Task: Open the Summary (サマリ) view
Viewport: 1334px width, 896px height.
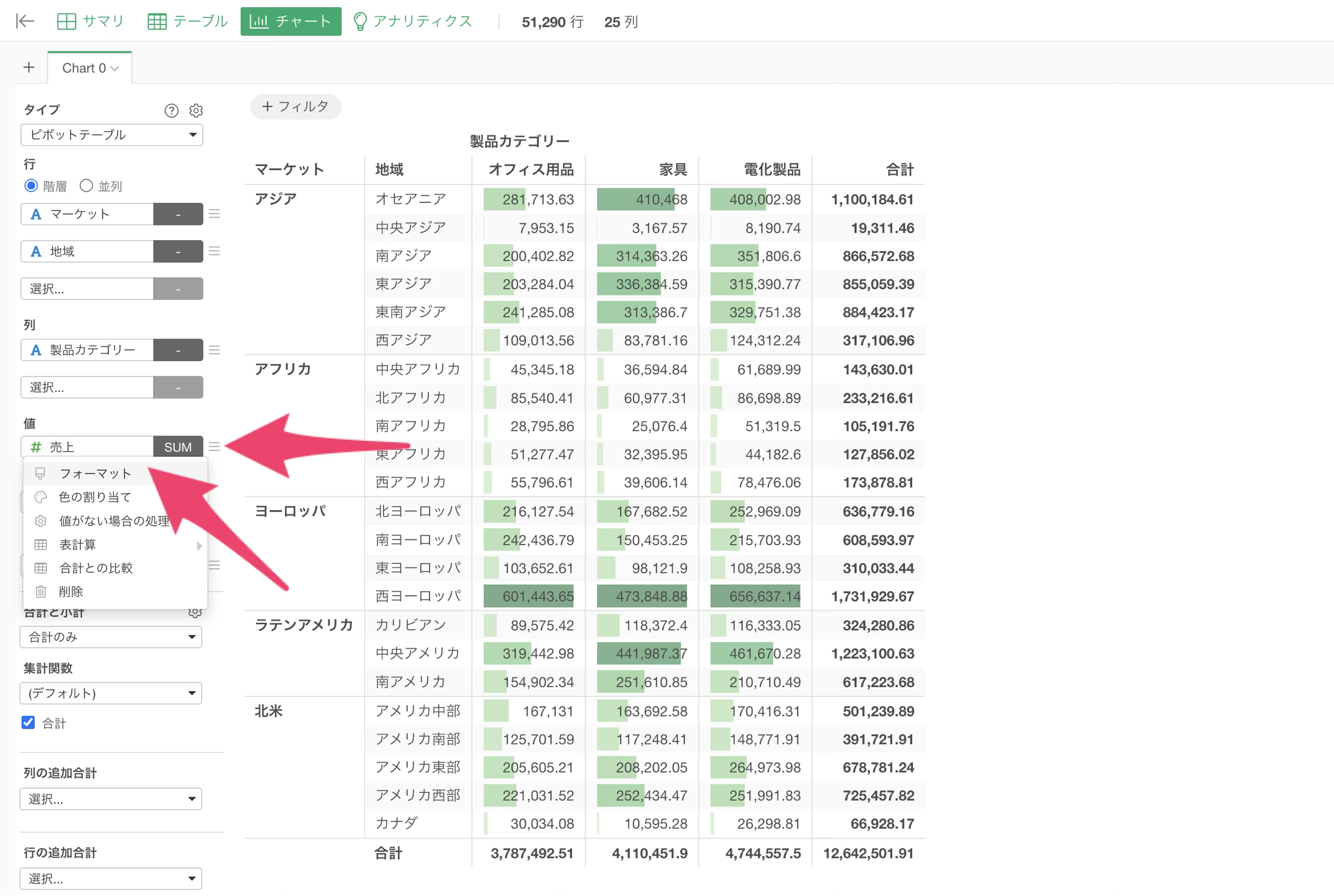Action: pyautogui.click(x=90, y=21)
